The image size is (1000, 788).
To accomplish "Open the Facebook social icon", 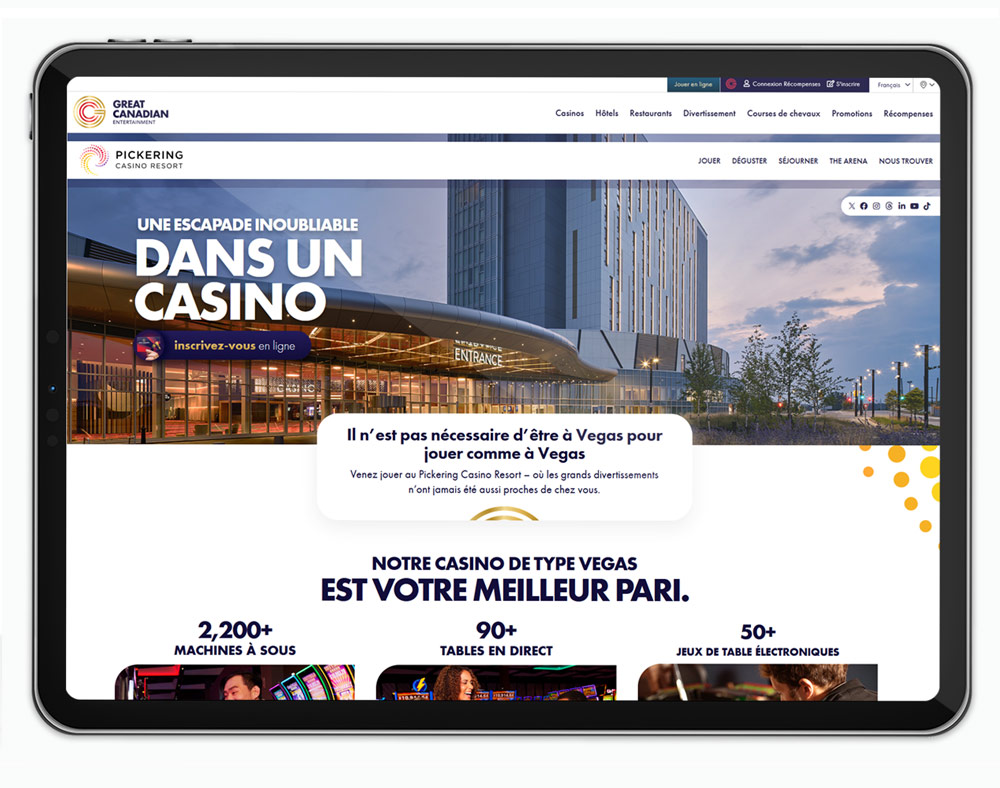I will [x=864, y=206].
